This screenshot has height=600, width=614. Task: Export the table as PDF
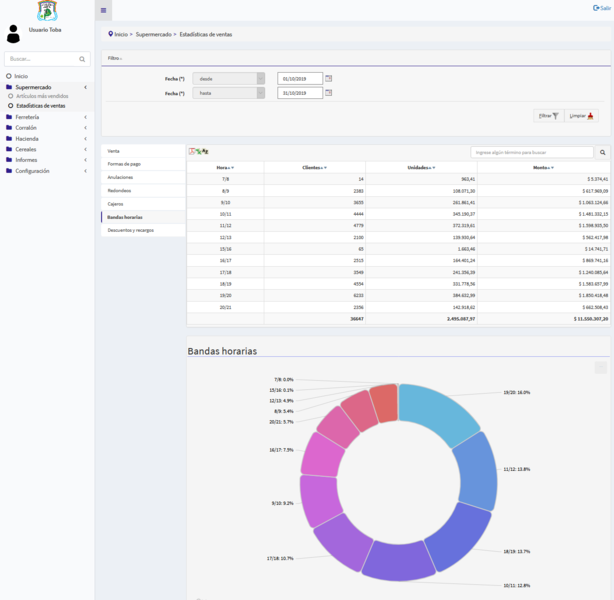point(192,151)
